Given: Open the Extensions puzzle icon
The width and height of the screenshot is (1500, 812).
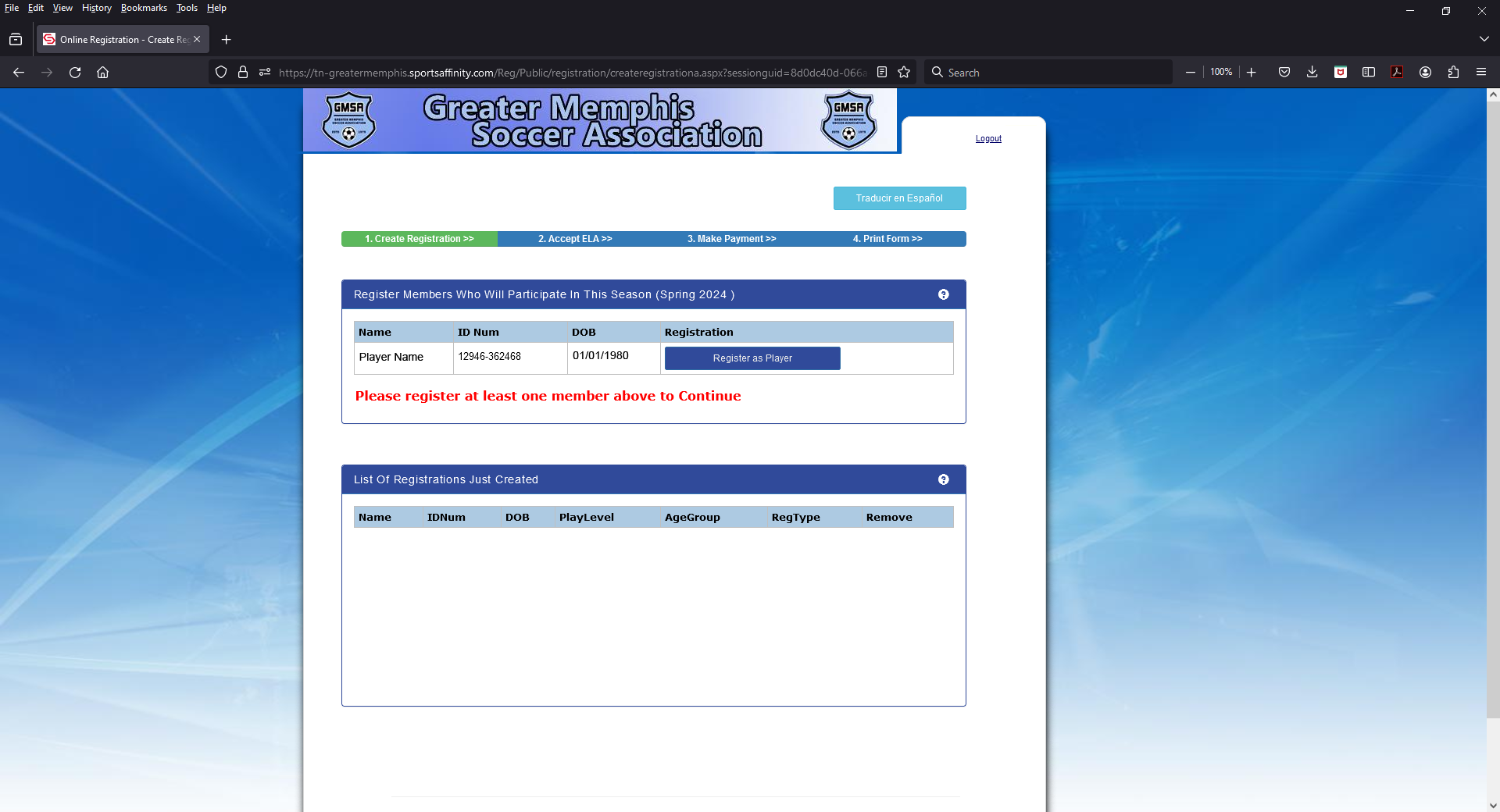Looking at the screenshot, I should coord(1453,72).
